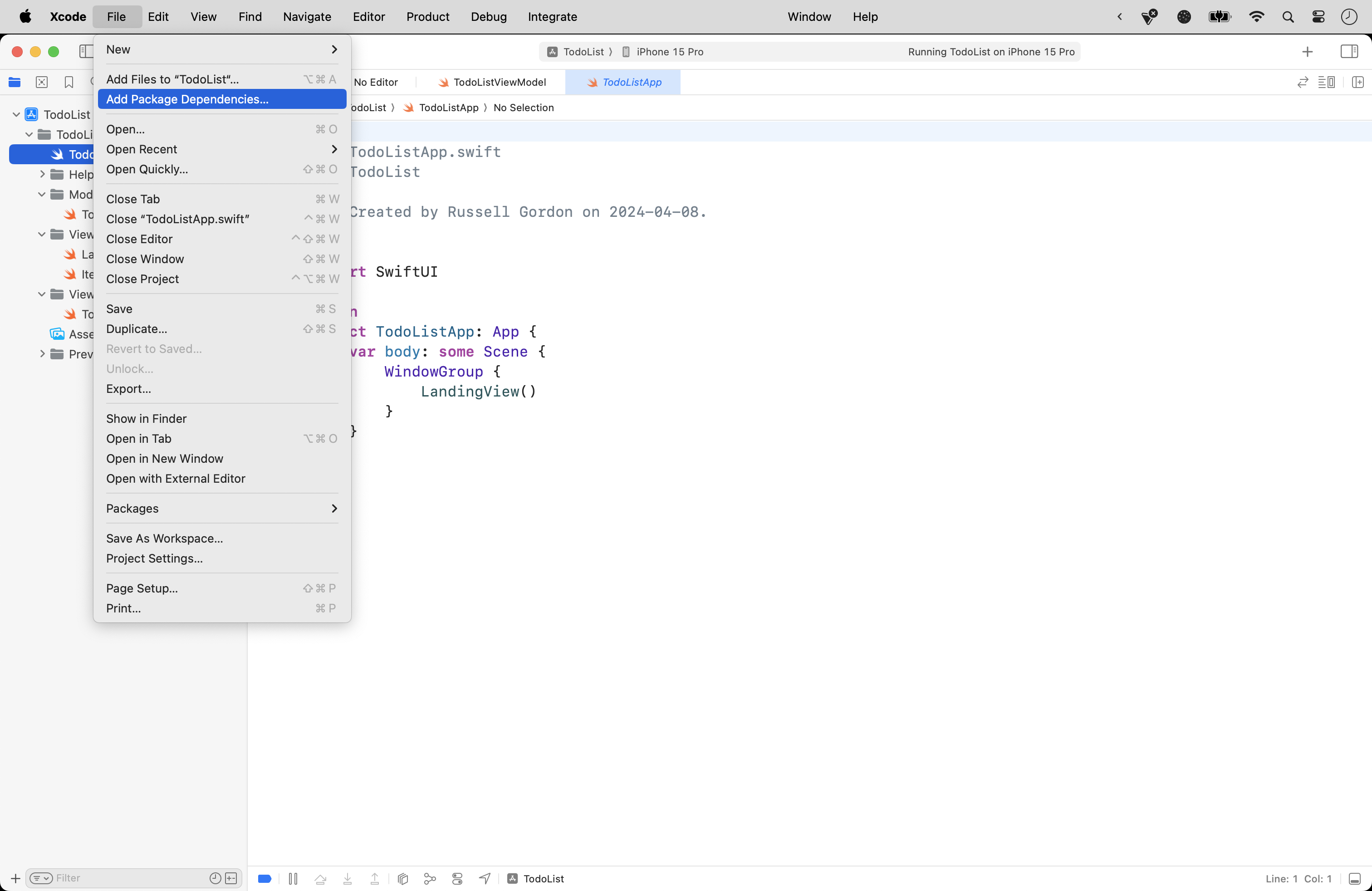
Task: Select the Step Into icon
Action: point(348,878)
